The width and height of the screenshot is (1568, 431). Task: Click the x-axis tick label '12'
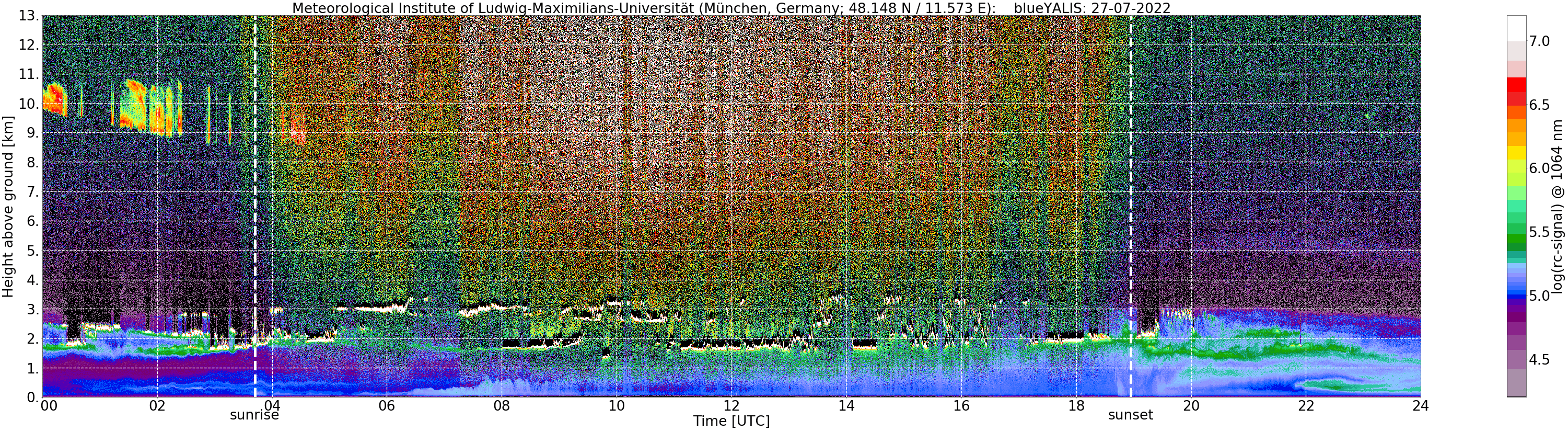tap(731, 406)
